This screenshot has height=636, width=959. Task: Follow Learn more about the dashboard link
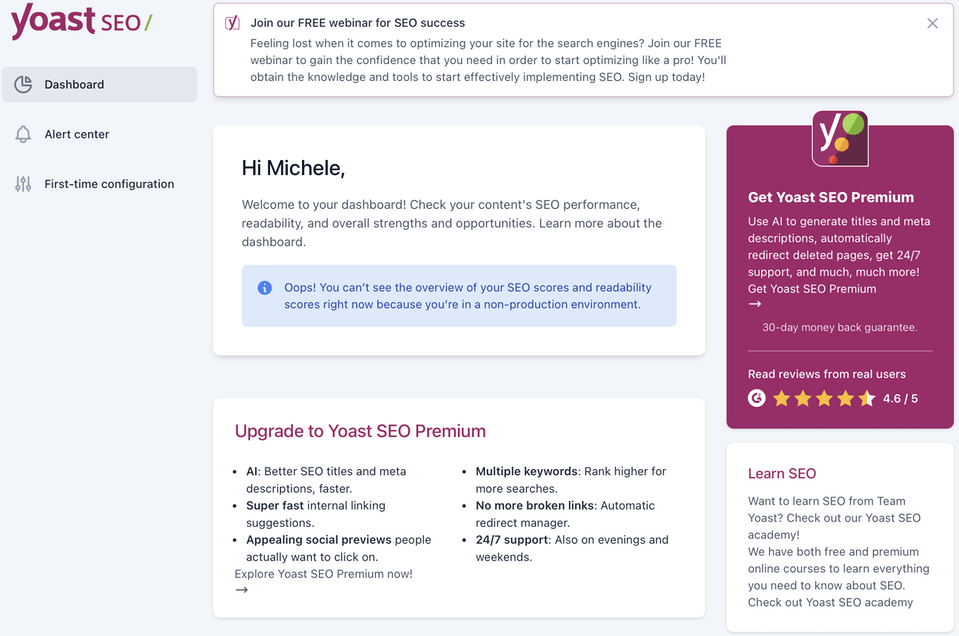452,232
